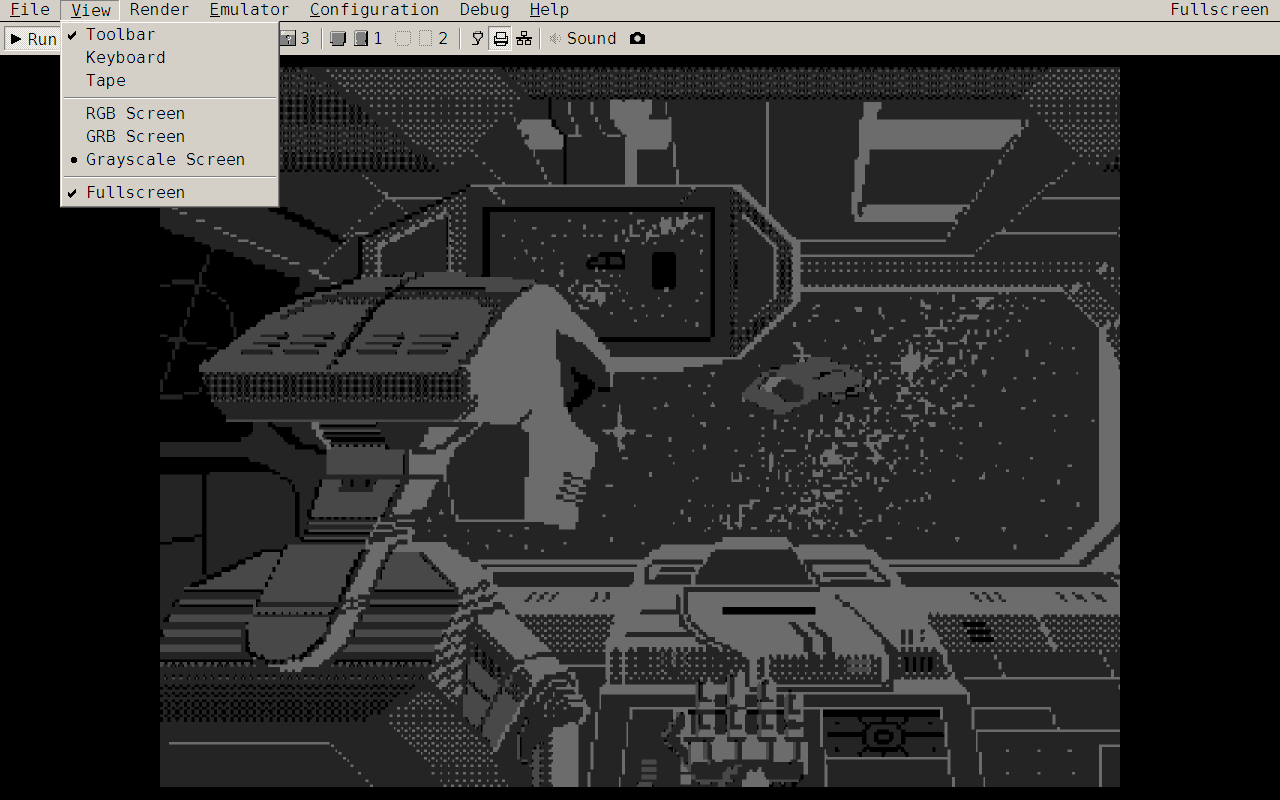Select GRB Screen mode
This screenshot has width=1280, height=800.
coord(169,137)
